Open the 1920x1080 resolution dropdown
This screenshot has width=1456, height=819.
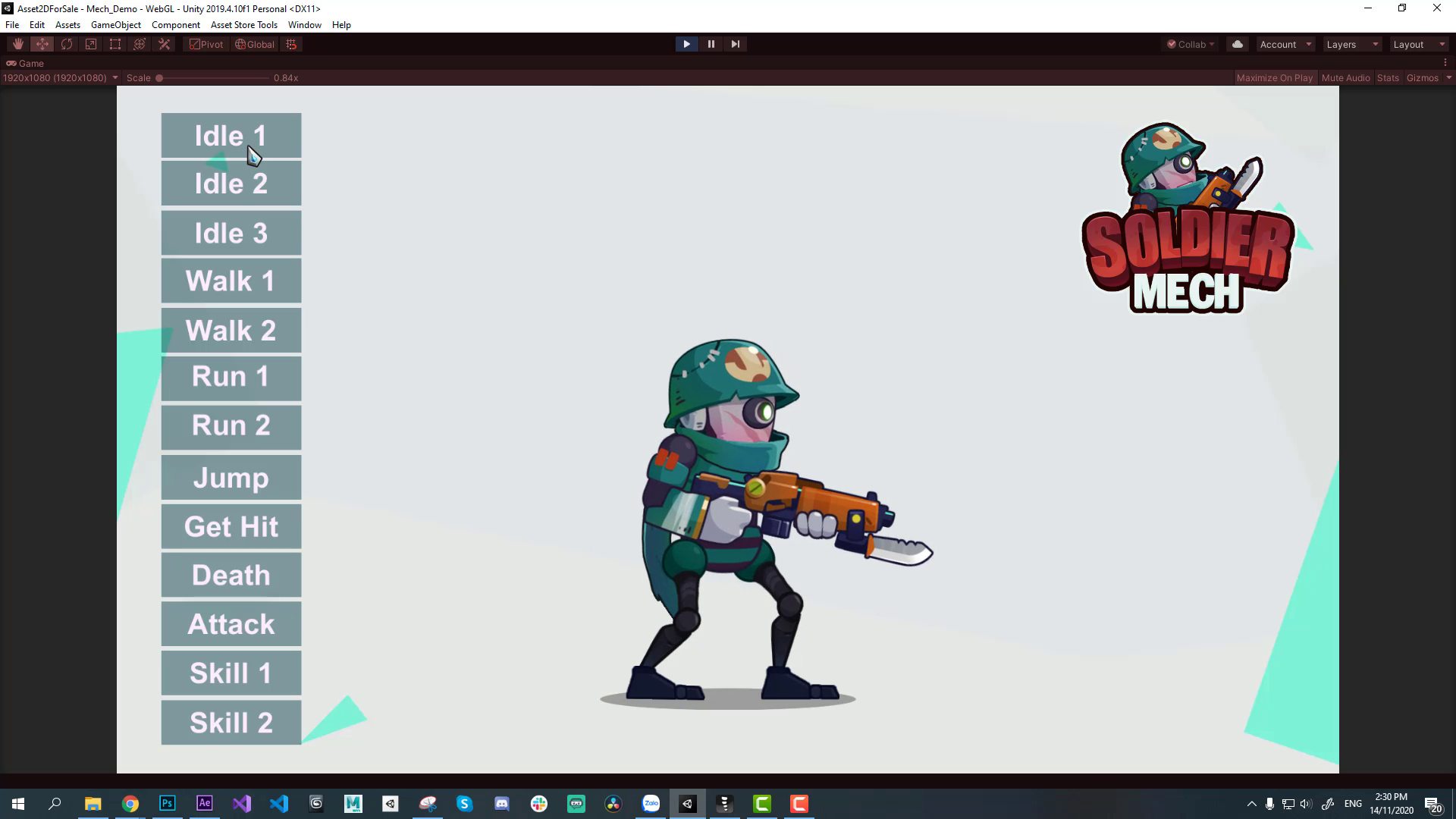point(61,77)
